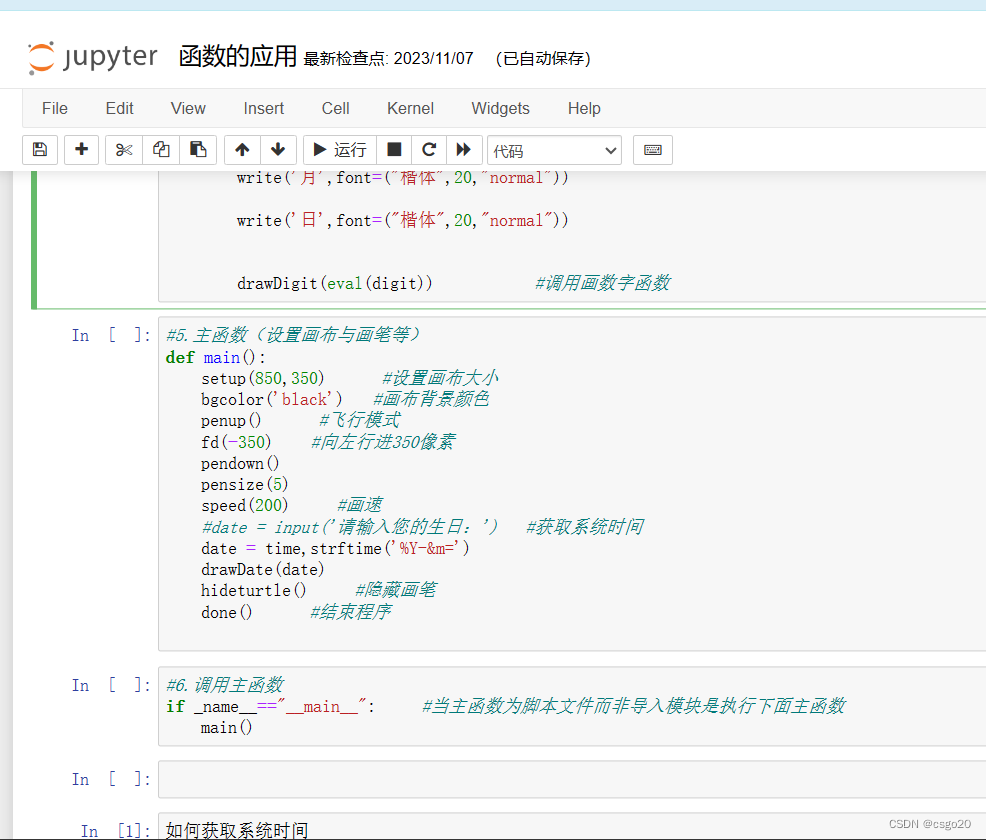Cut selected cells with scissors icon
The height and width of the screenshot is (840, 986).
point(124,150)
